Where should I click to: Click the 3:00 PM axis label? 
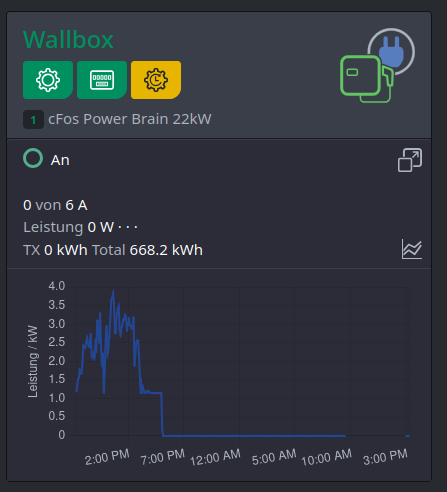(x=385, y=457)
